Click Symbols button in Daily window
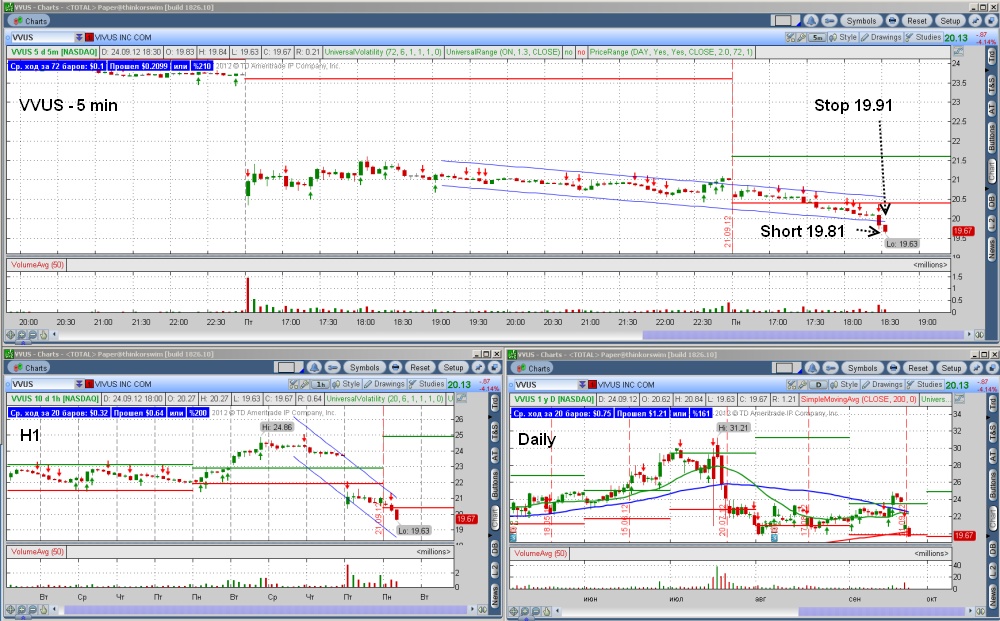 tap(862, 369)
